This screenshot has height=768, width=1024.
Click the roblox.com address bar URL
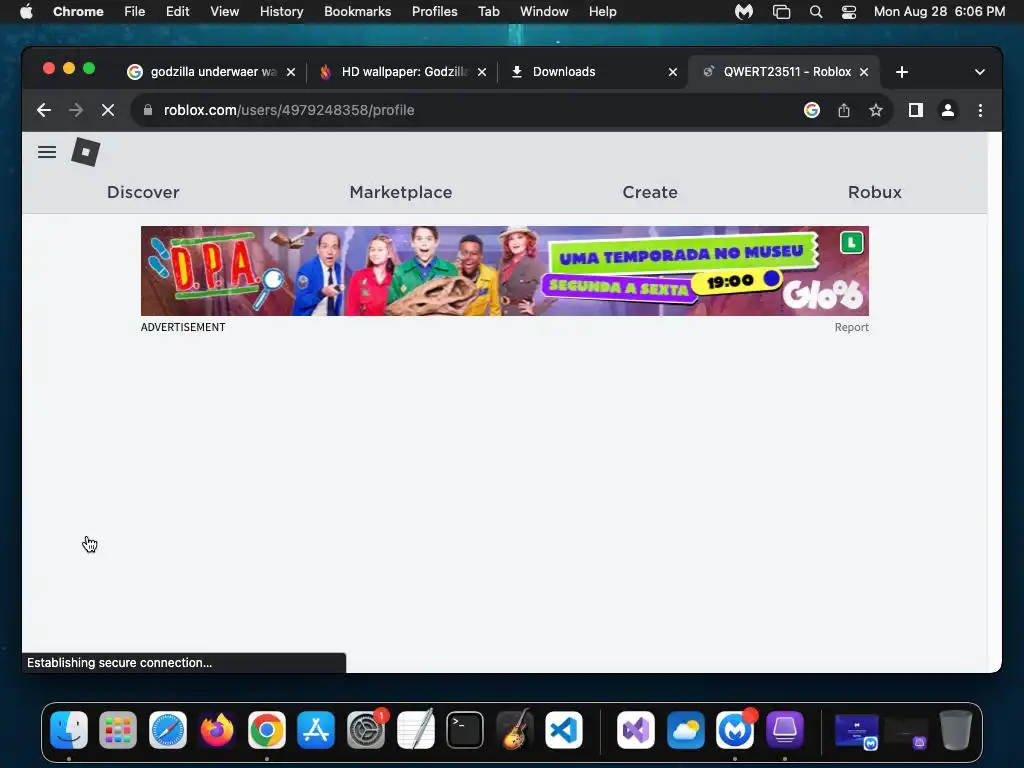pyautogui.click(x=289, y=110)
